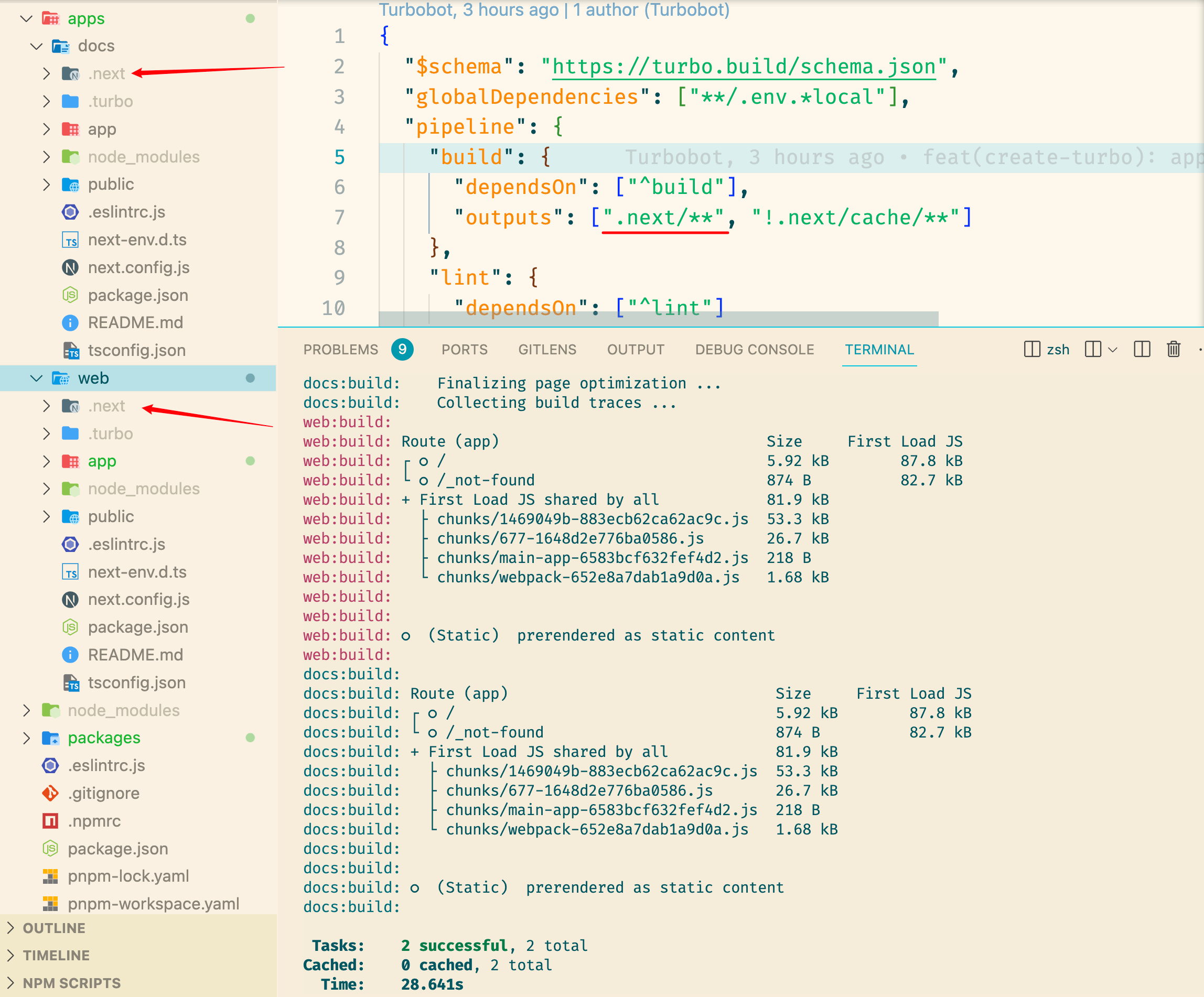Click the Turbobot author codelens text
The height and width of the screenshot is (997, 1204).
[554, 10]
